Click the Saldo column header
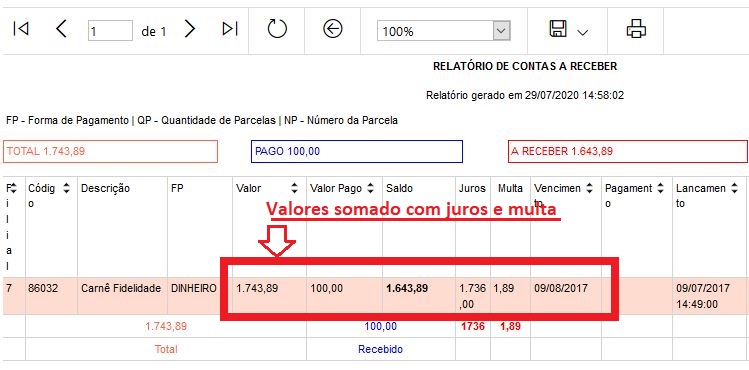 pyautogui.click(x=399, y=188)
